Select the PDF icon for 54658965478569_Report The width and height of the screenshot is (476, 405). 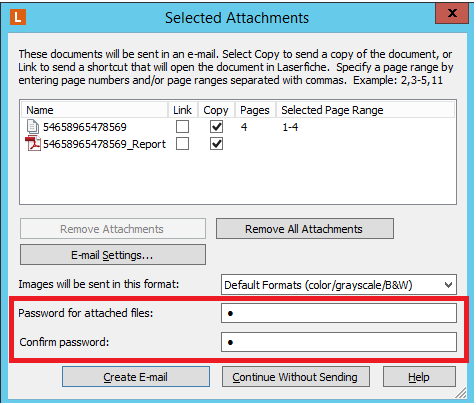(33, 144)
